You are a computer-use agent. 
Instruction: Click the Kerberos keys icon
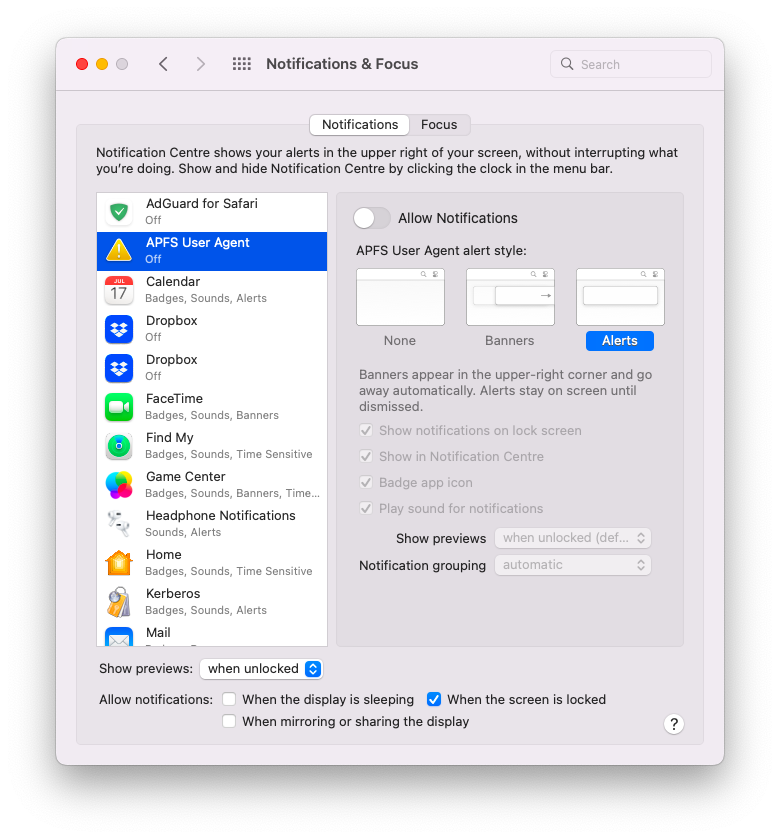(x=119, y=602)
